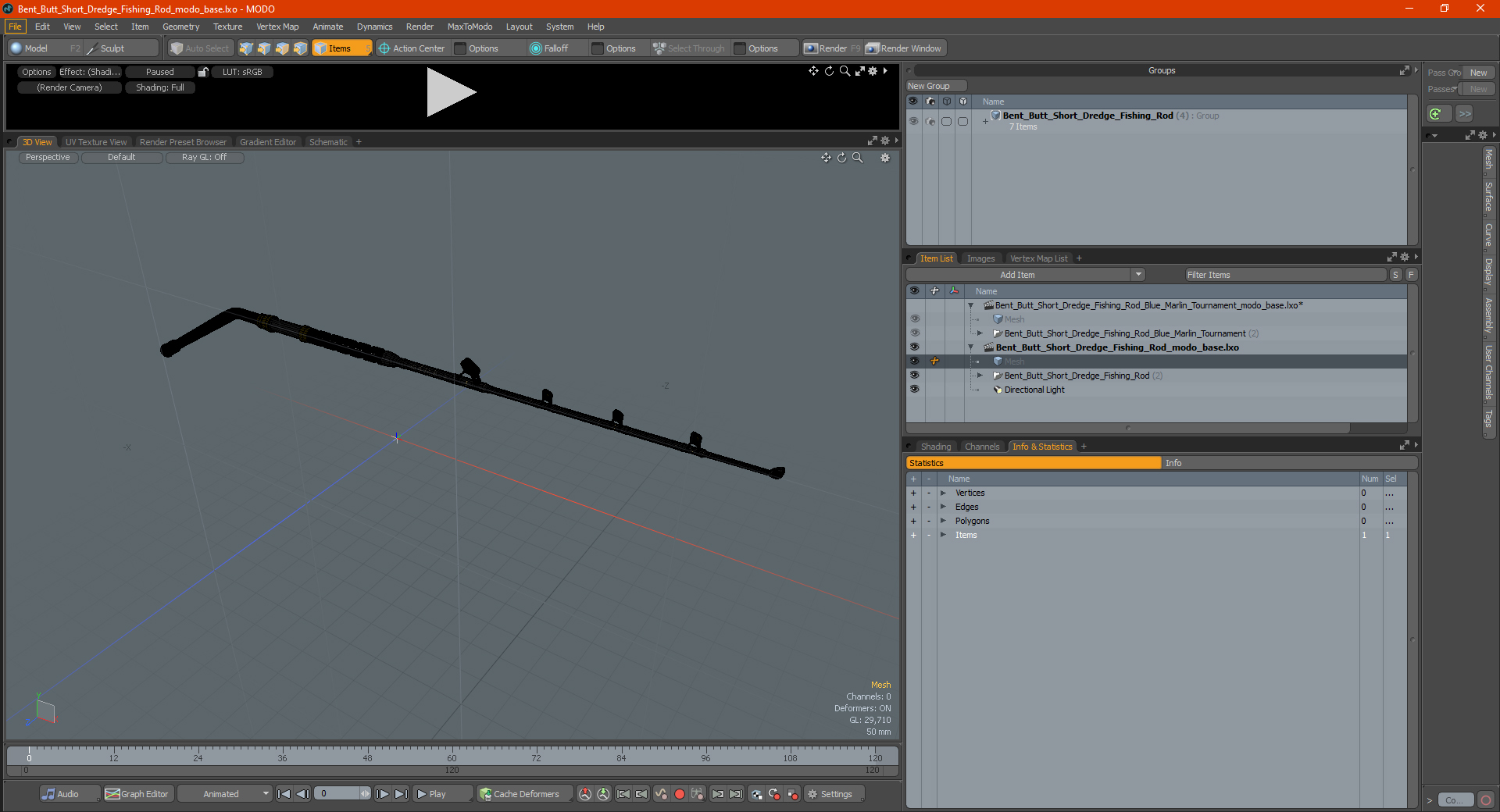Open Ray GL: Off dropdown
The width and height of the screenshot is (1500, 812).
coord(204,158)
